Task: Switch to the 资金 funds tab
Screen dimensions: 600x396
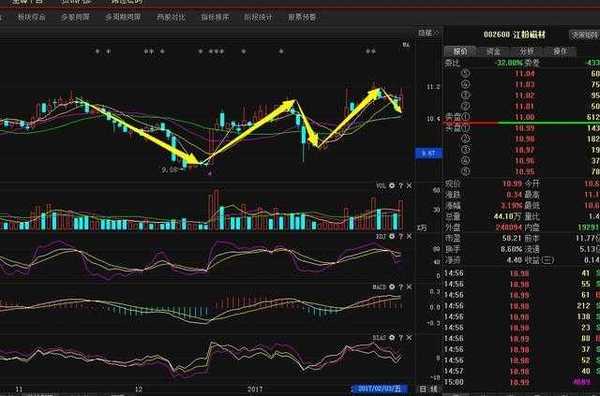Action: pos(493,51)
